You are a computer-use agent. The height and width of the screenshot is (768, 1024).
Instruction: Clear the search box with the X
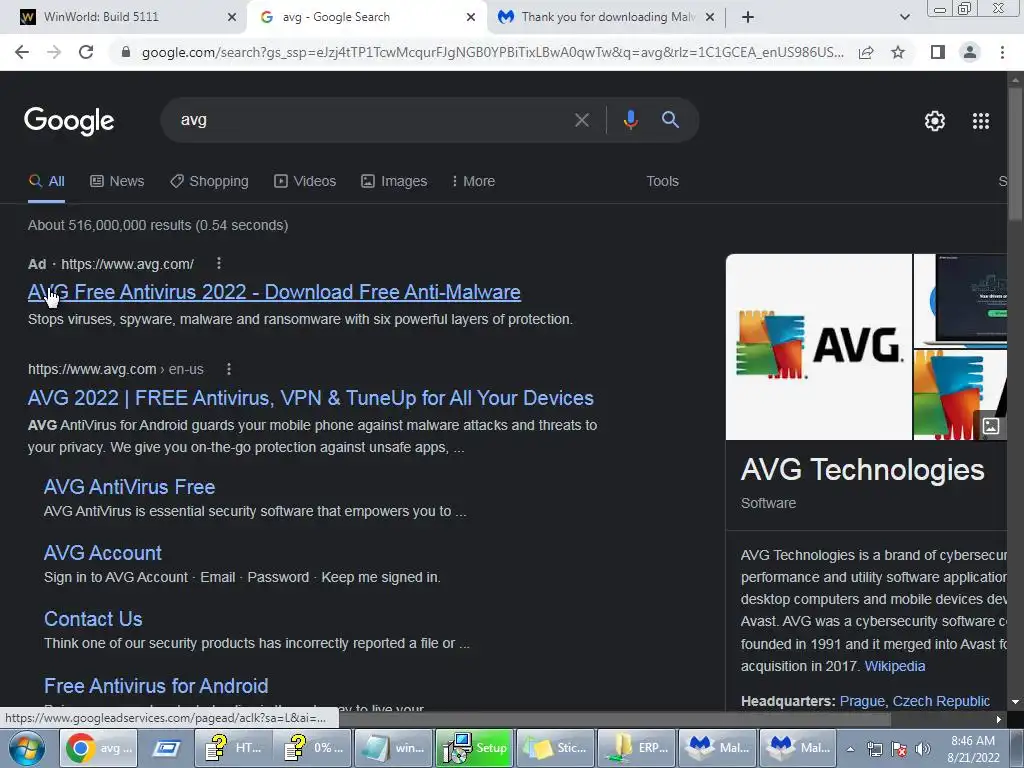pyautogui.click(x=581, y=120)
